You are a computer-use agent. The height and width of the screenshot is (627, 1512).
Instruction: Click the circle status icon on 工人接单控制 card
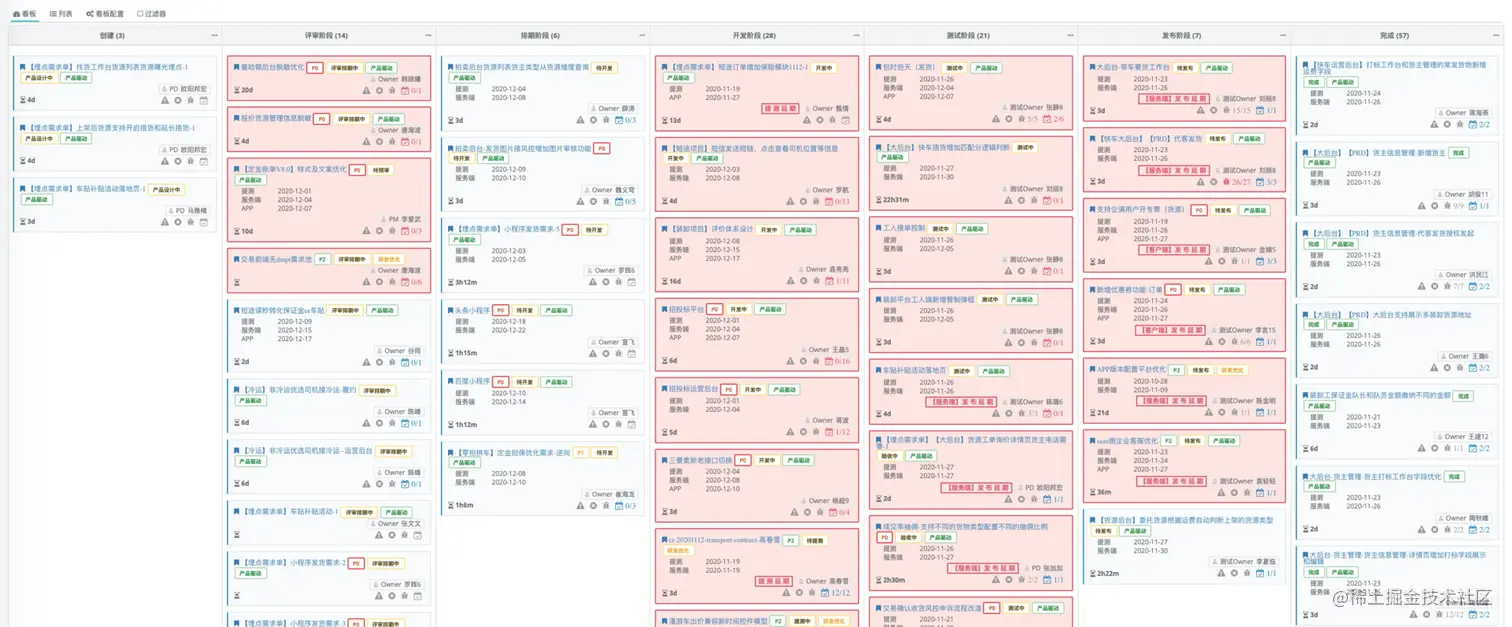click(1019, 271)
